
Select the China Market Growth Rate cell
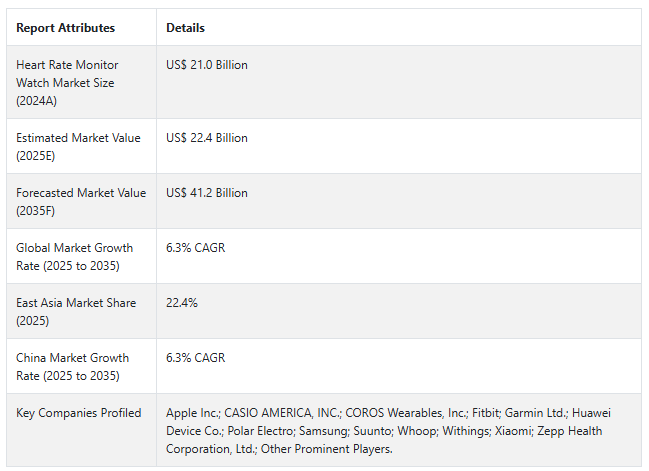pos(74,366)
